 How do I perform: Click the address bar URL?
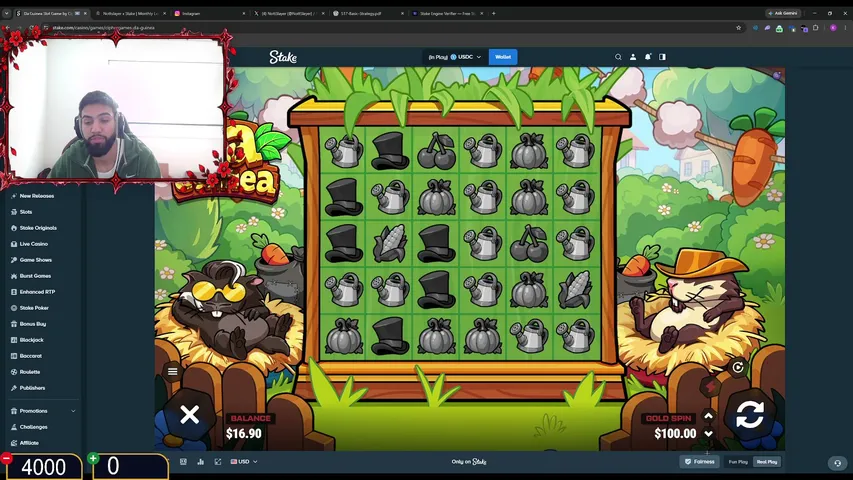pyautogui.click(x=103, y=28)
